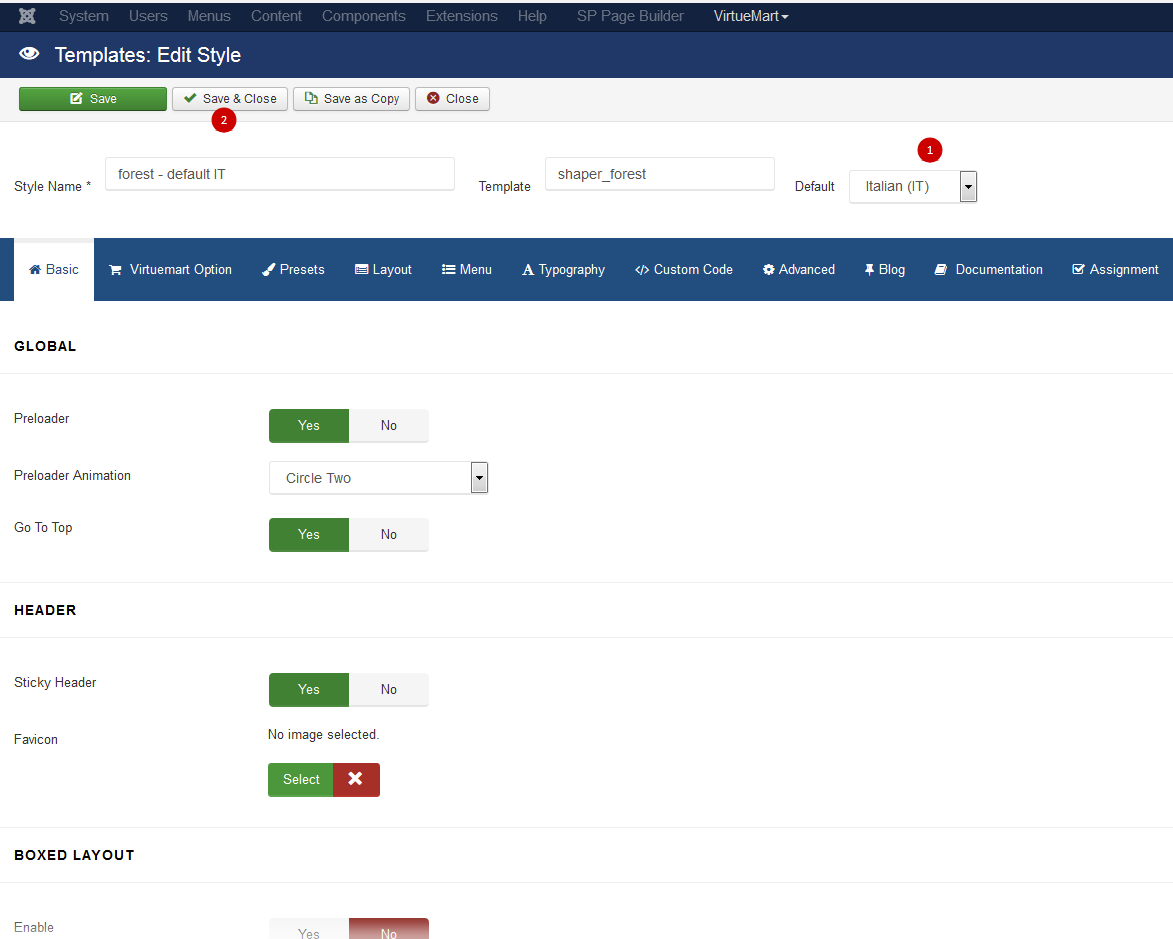Click the Save as Copy button
The height and width of the screenshot is (939, 1173).
tap(351, 98)
